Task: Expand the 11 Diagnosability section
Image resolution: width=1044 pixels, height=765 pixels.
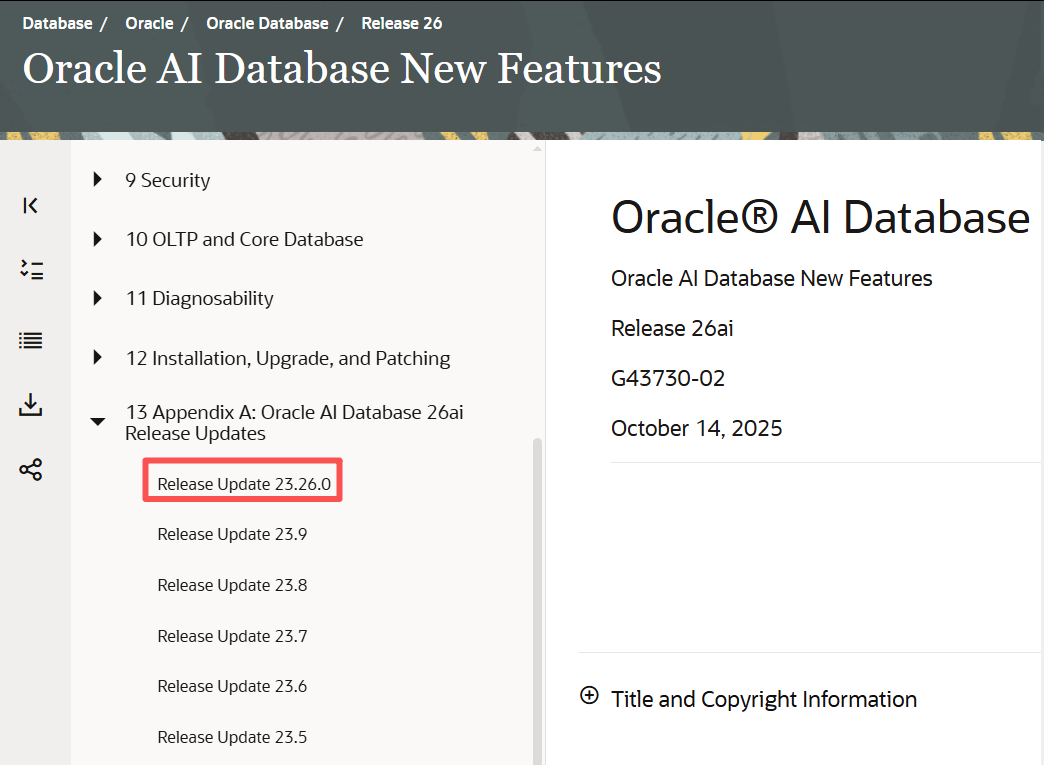Action: (97, 298)
